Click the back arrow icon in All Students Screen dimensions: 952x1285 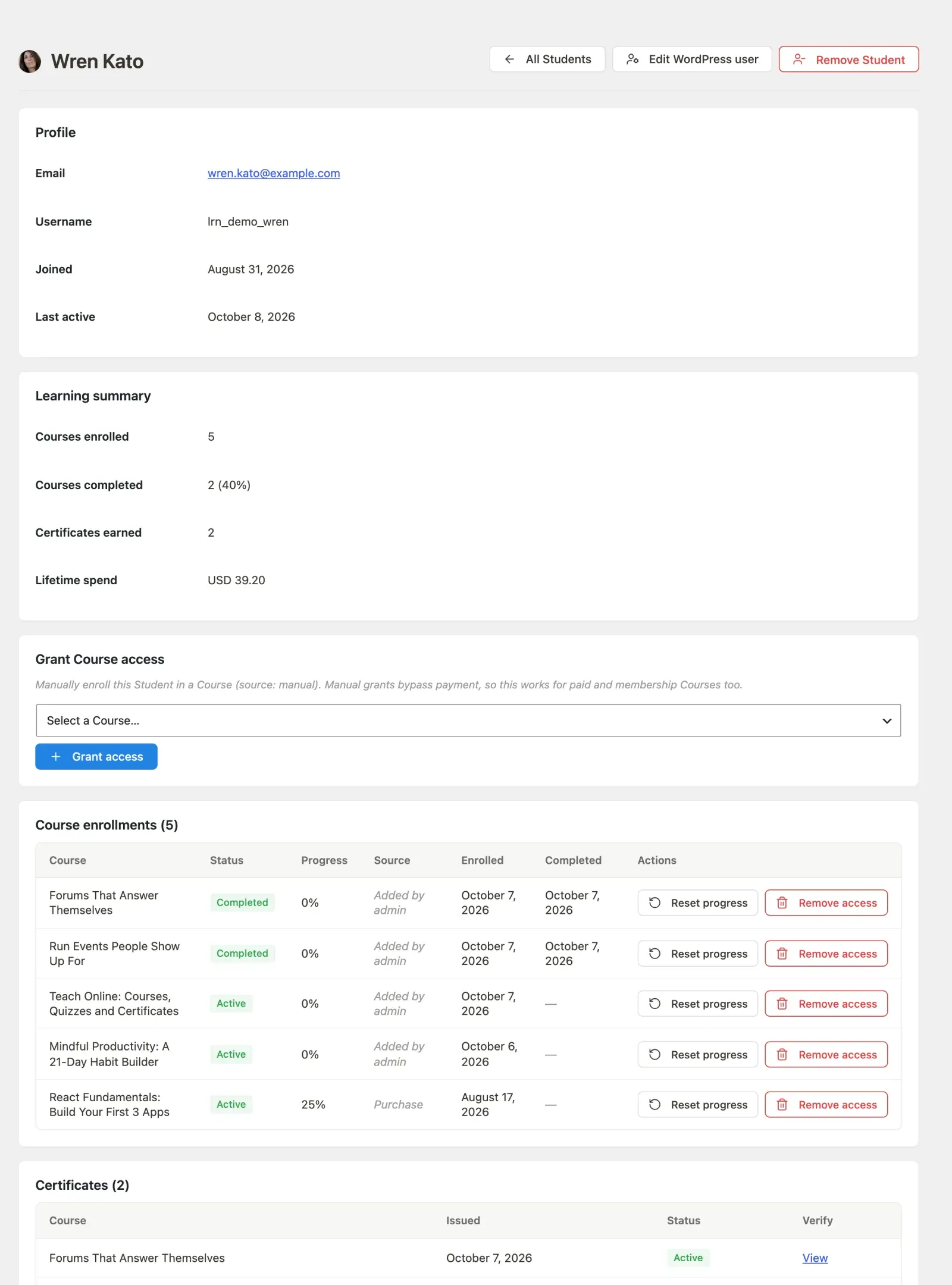pos(509,59)
